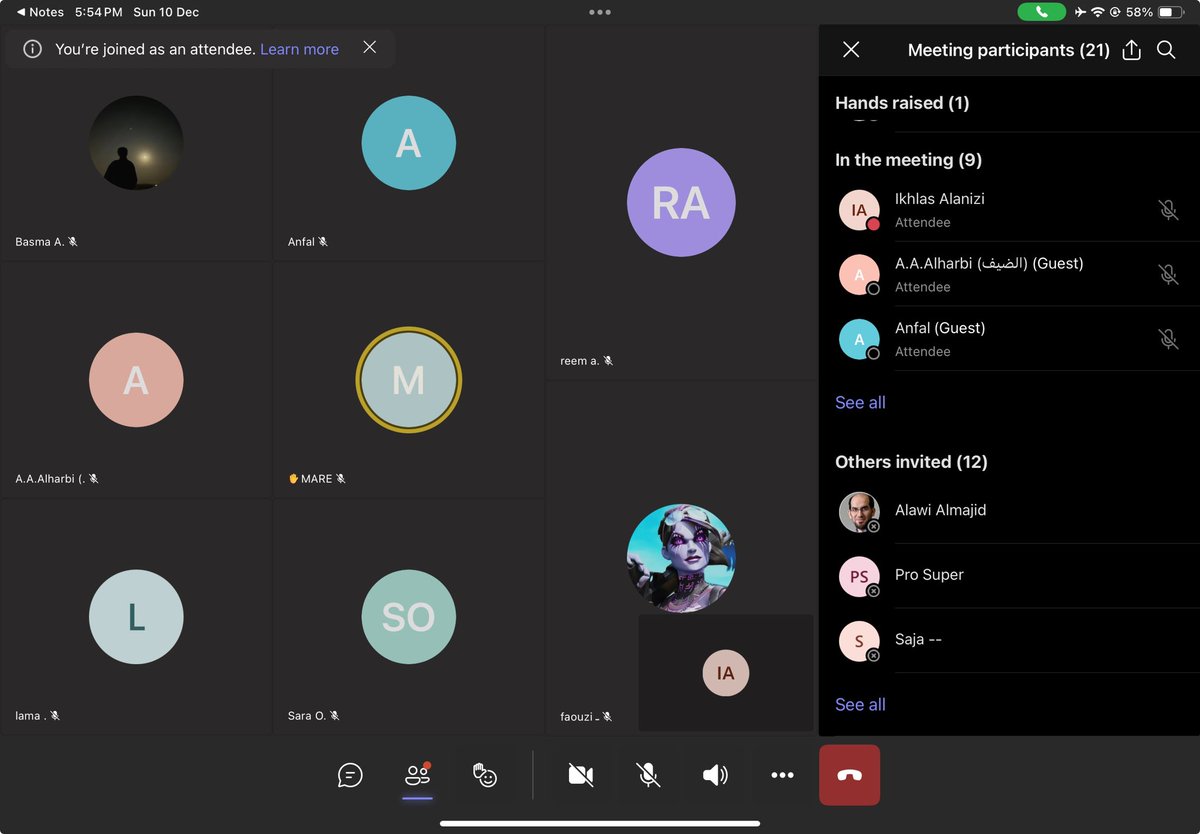Open the meeting chat icon

pyautogui.click(x=350, y=775)
